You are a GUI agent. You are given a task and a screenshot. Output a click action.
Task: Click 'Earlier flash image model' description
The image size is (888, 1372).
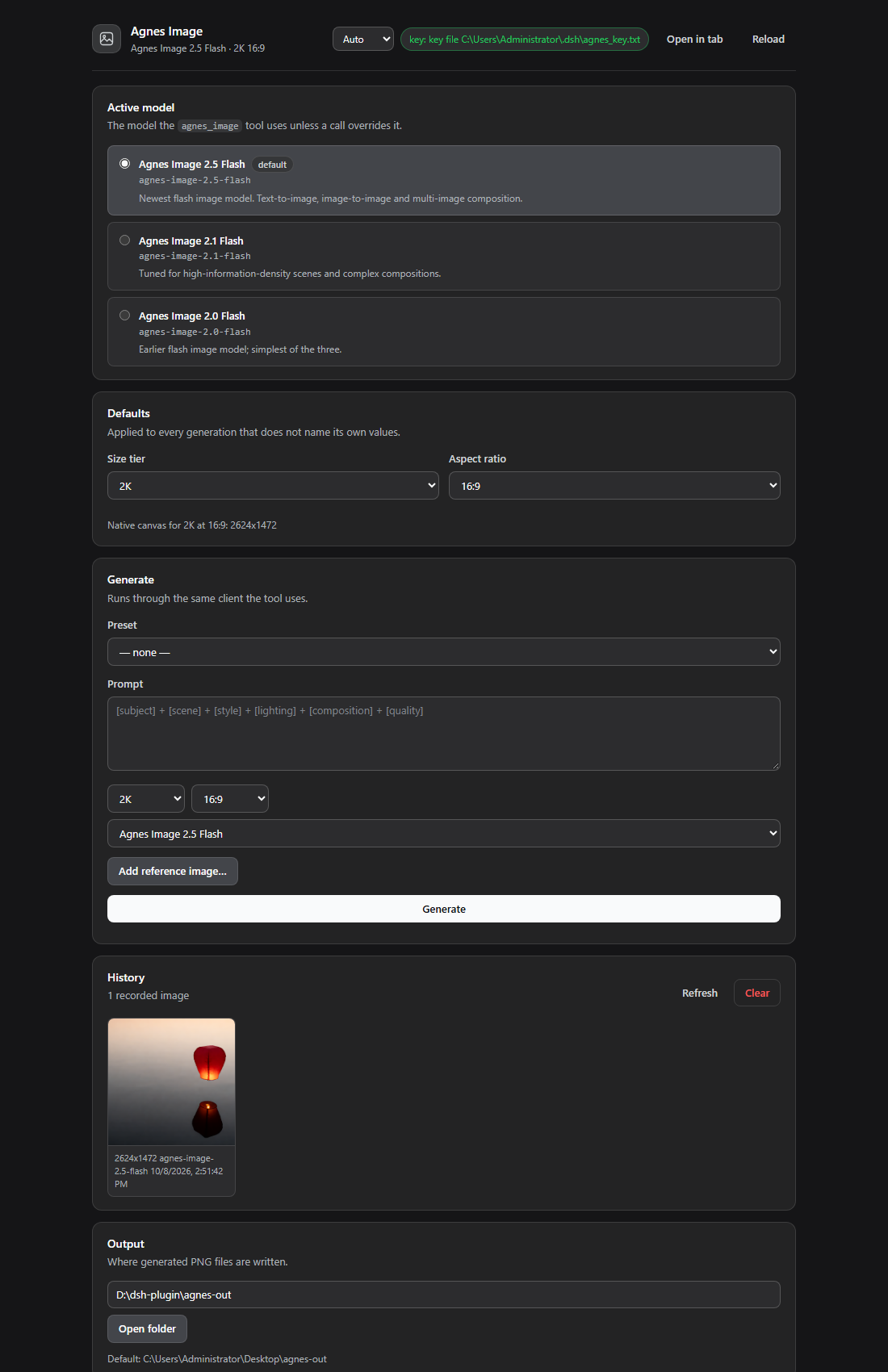(241, 349)
